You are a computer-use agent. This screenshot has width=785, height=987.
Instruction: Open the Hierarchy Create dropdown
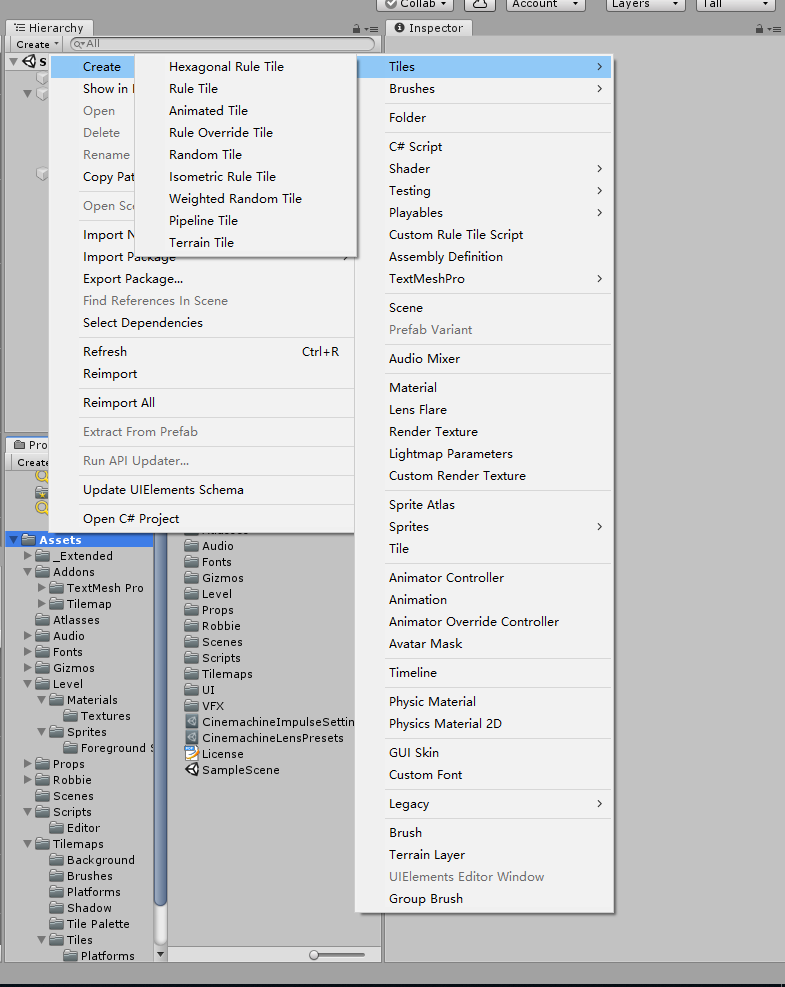click(x=37, y=45)
